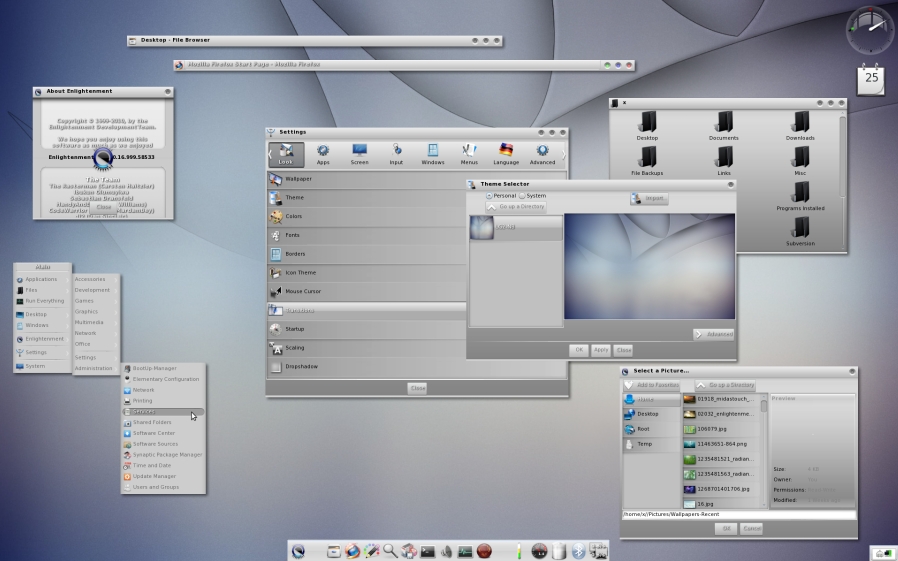Launch Firefox from the dock

pyautogui.click(x=352, y=551)
